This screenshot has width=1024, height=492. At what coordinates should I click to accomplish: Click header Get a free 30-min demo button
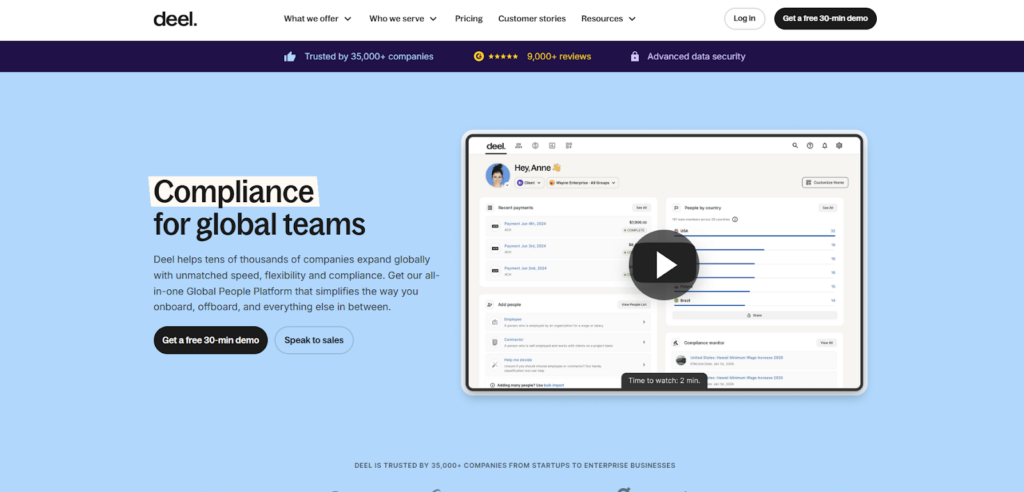point(825,18)
